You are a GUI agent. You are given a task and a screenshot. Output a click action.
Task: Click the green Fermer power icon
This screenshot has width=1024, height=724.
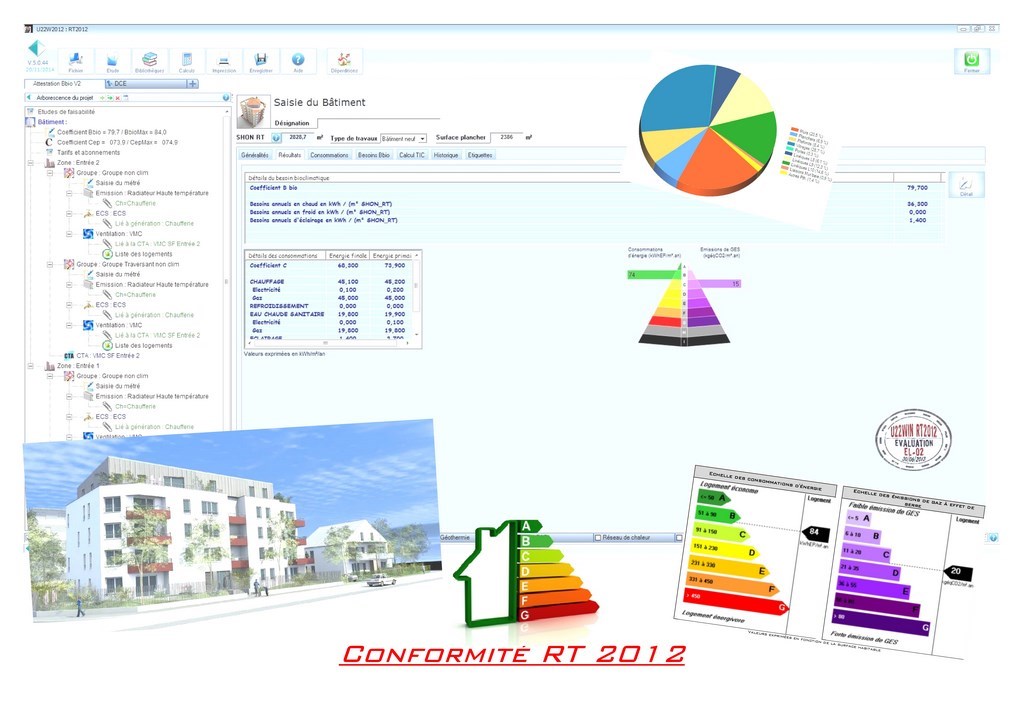click(971, 61)
